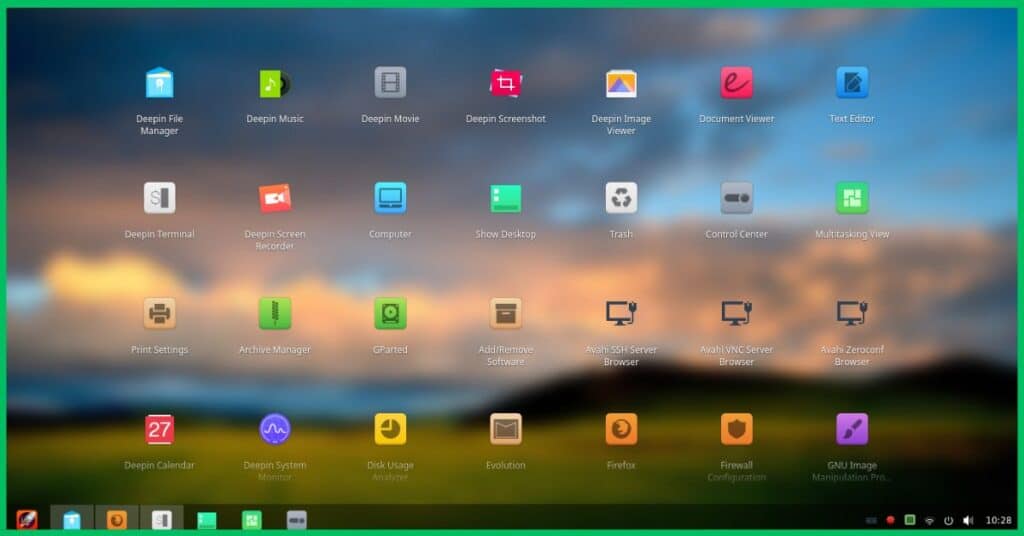Click the Terminal icon in the dock
Image resolution: width=1024 pixels, height=536 pixels.
tap(162, 520)
